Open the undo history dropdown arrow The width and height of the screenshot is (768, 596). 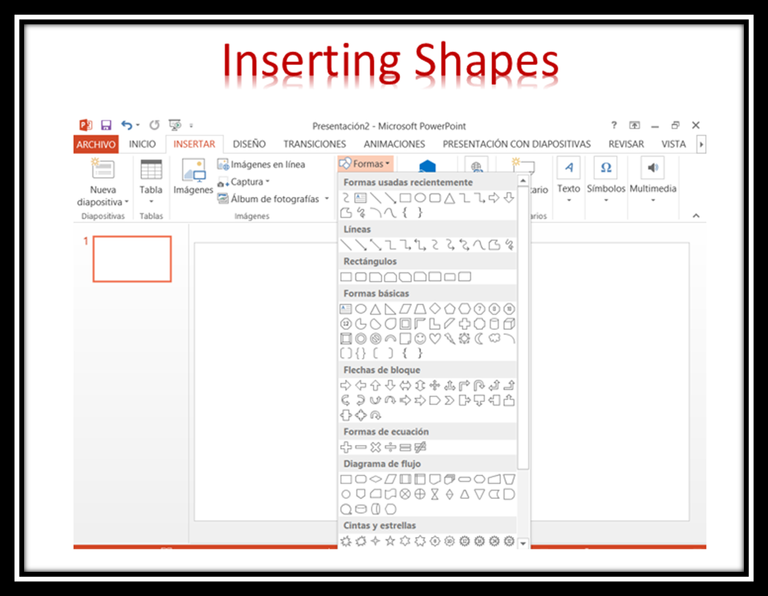click(x=138, y=125)
